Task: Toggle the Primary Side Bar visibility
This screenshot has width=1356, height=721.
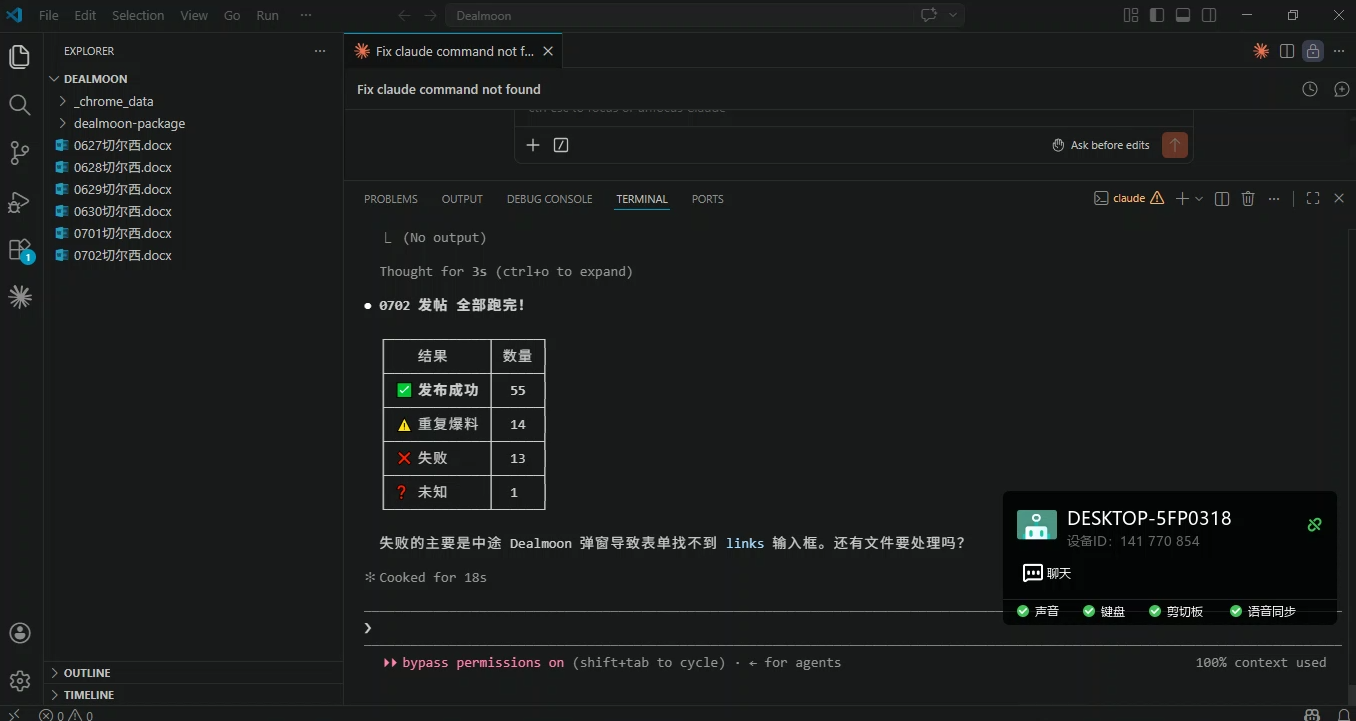Action: [1157, 15]
